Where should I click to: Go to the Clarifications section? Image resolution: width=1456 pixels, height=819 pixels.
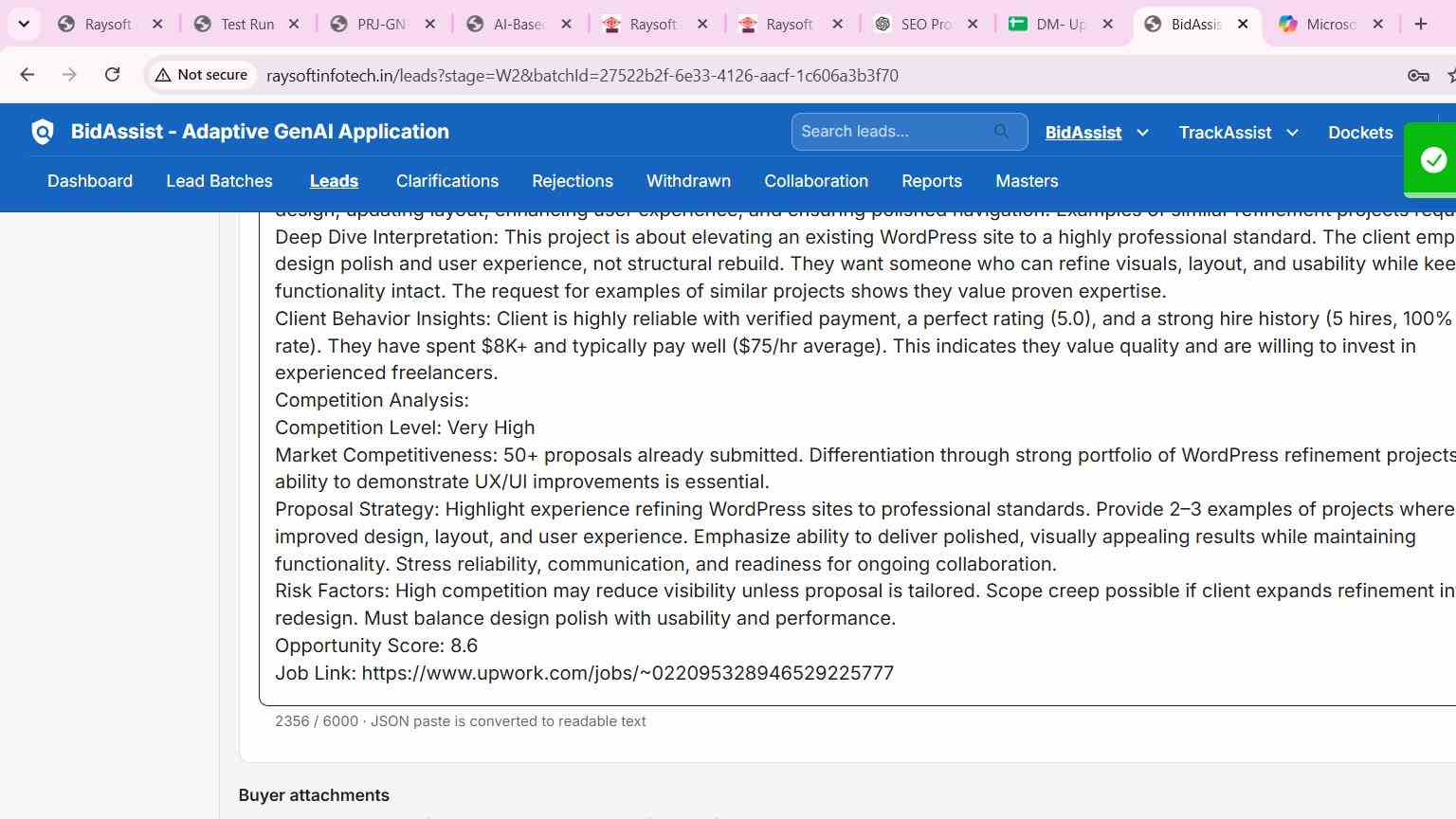click(447, 181)
